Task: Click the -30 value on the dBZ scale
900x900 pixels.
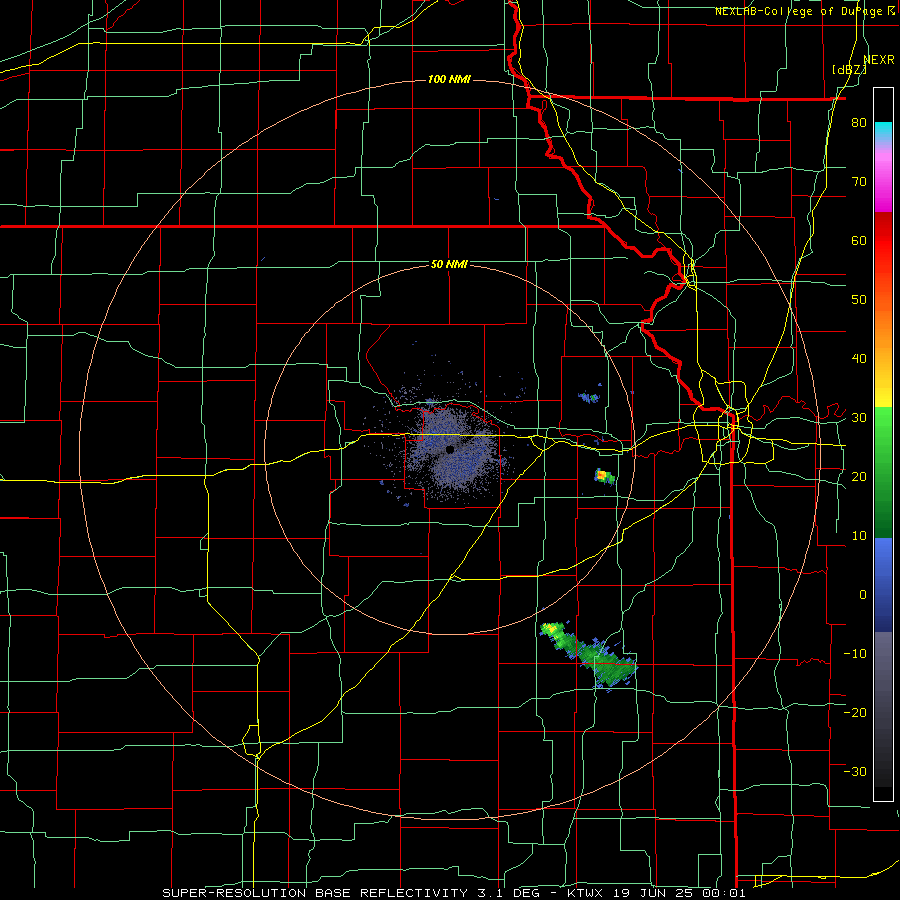Action: [855, 772]
